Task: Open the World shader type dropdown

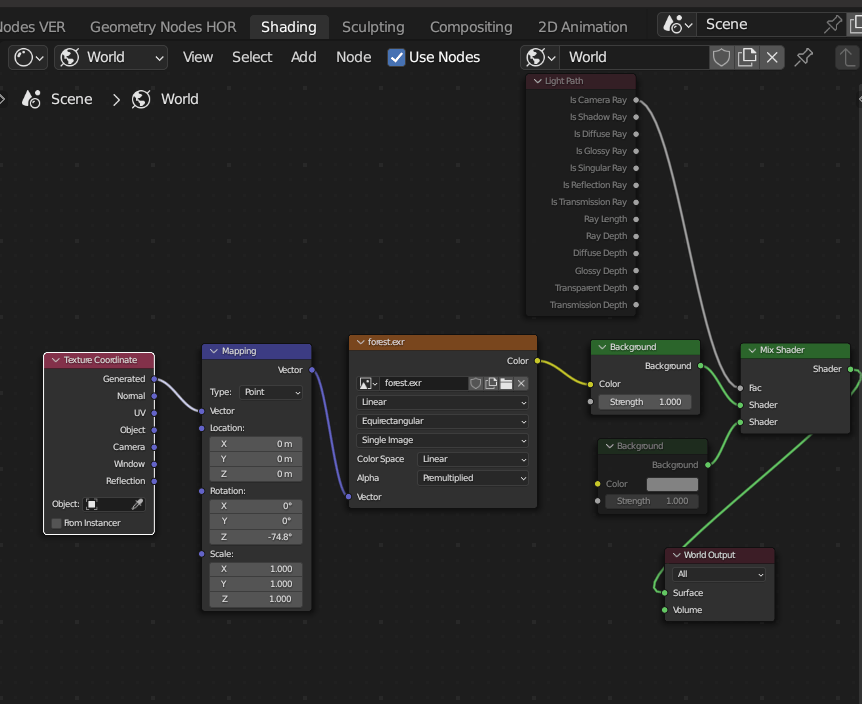Action: click(111, 57)
